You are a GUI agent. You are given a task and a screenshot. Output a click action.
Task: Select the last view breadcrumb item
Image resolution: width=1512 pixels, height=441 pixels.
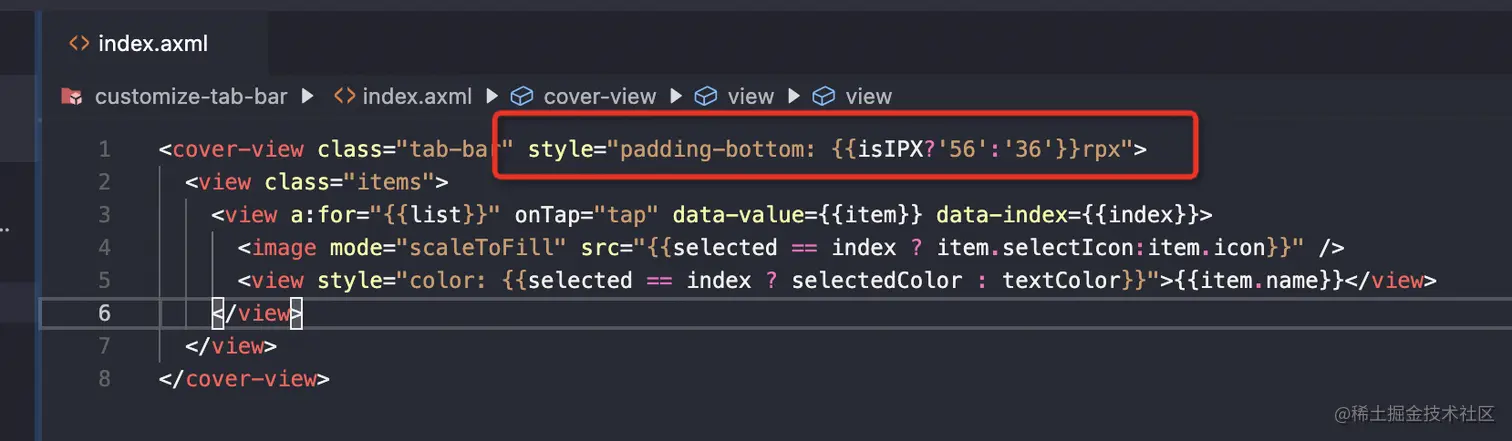[x=868, y=96]
